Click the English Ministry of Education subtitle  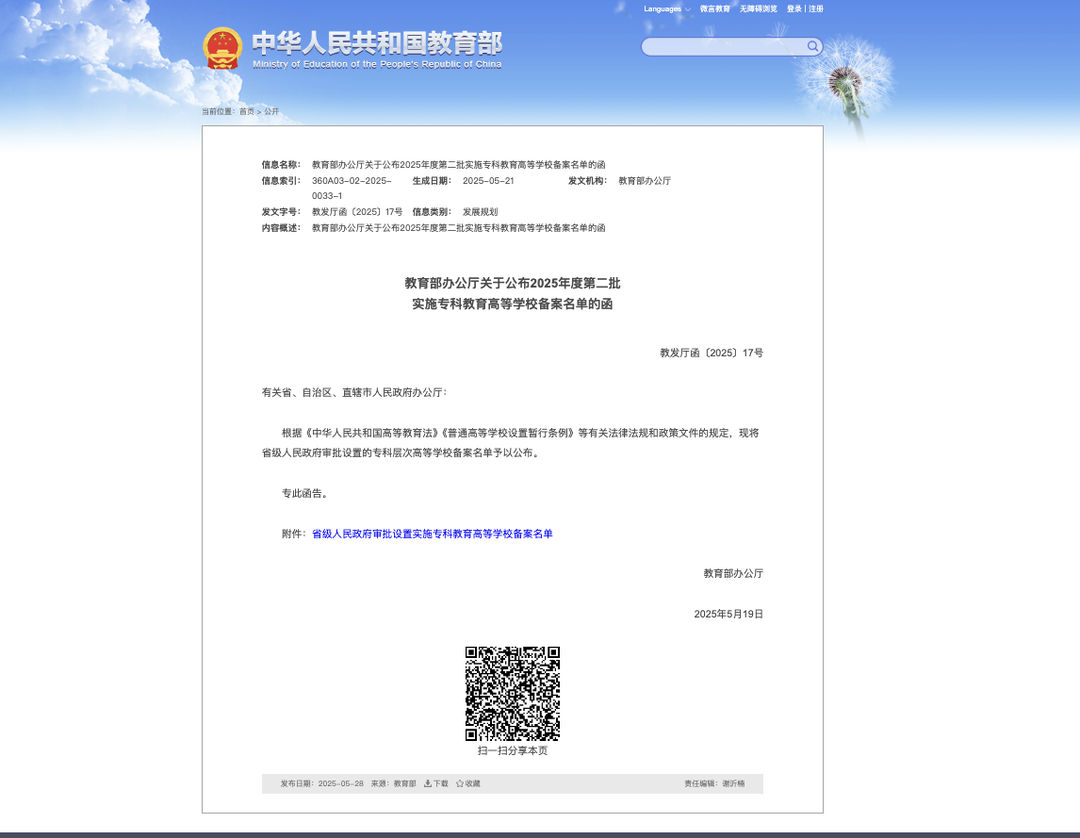tap(377, 65)
